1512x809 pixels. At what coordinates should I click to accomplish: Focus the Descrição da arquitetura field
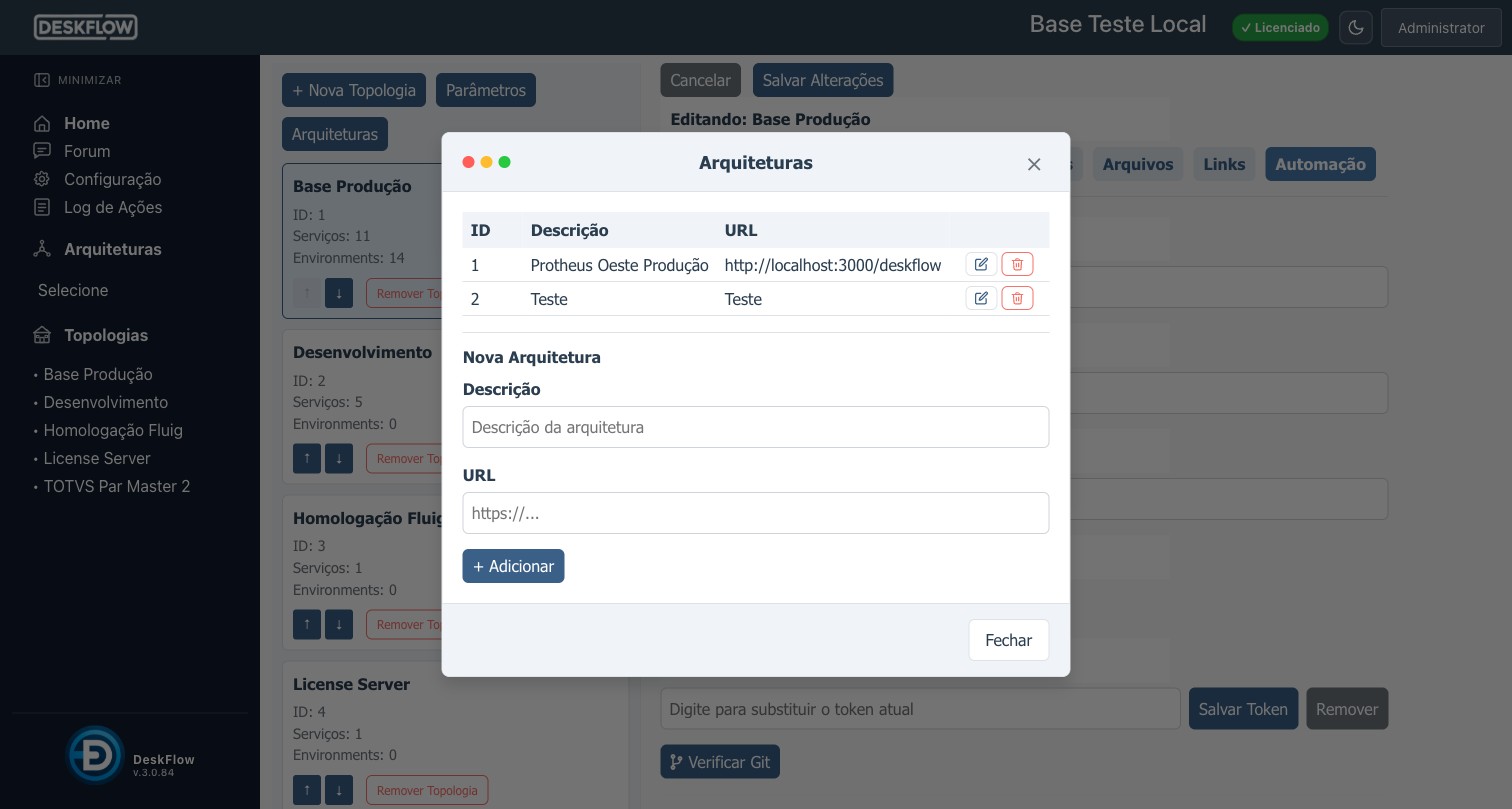[x=756, y=427]
